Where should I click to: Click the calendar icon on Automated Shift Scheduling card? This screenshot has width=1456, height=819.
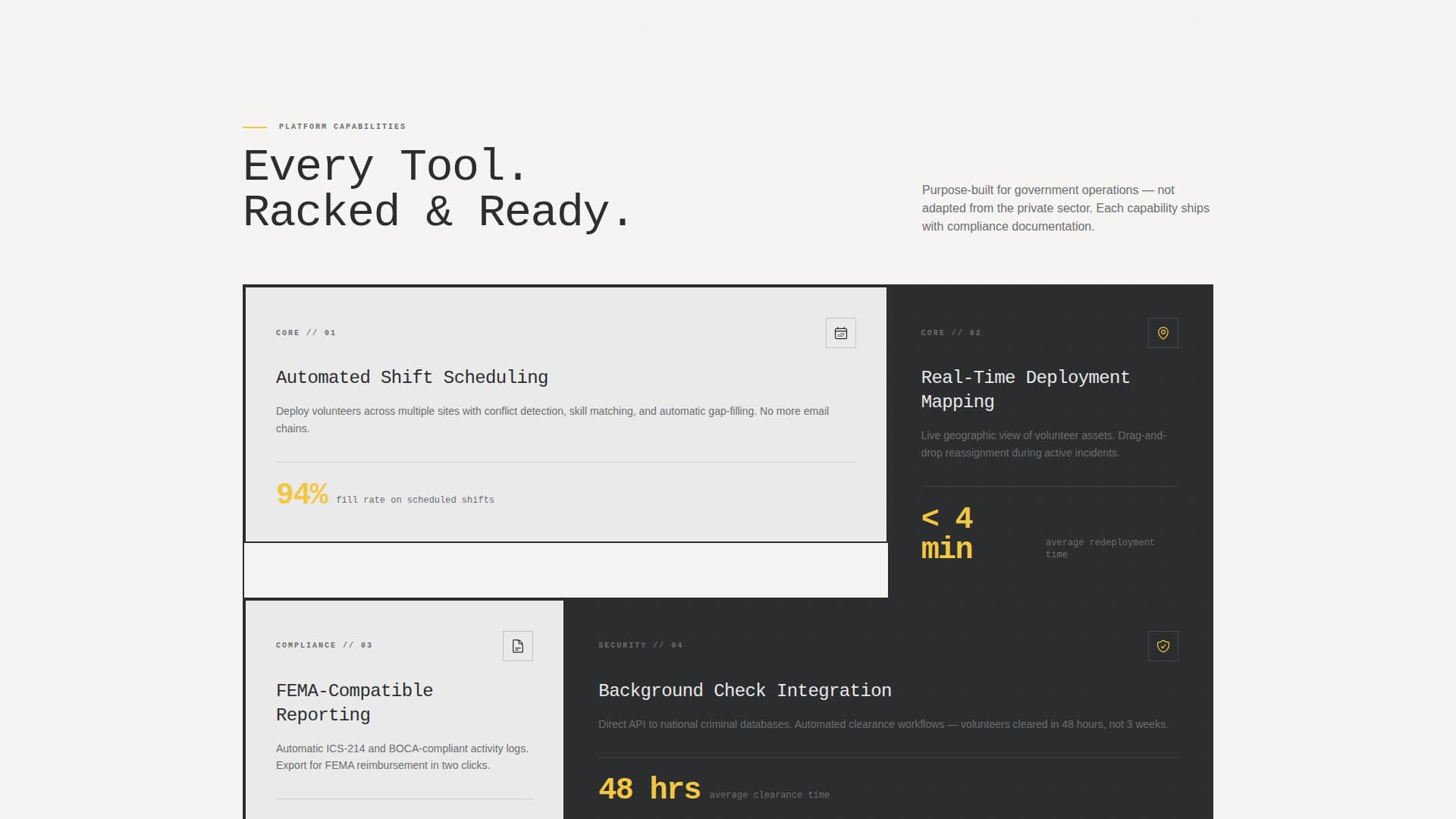click(x=840, y=333)
